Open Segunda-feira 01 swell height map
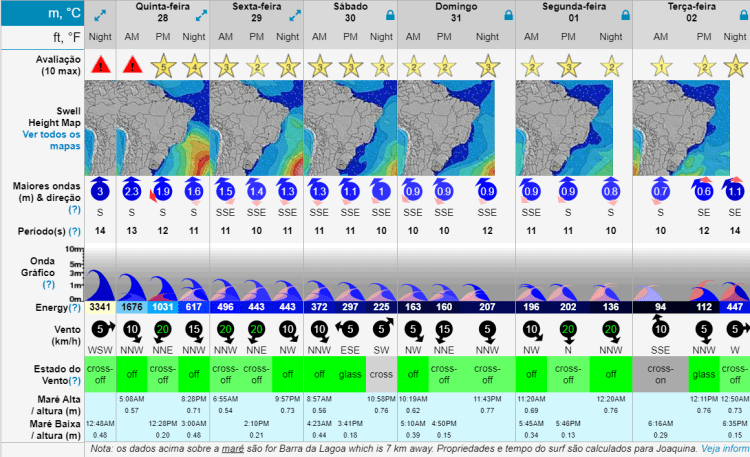This screenshot has height=457, width=750. [564, 128]
